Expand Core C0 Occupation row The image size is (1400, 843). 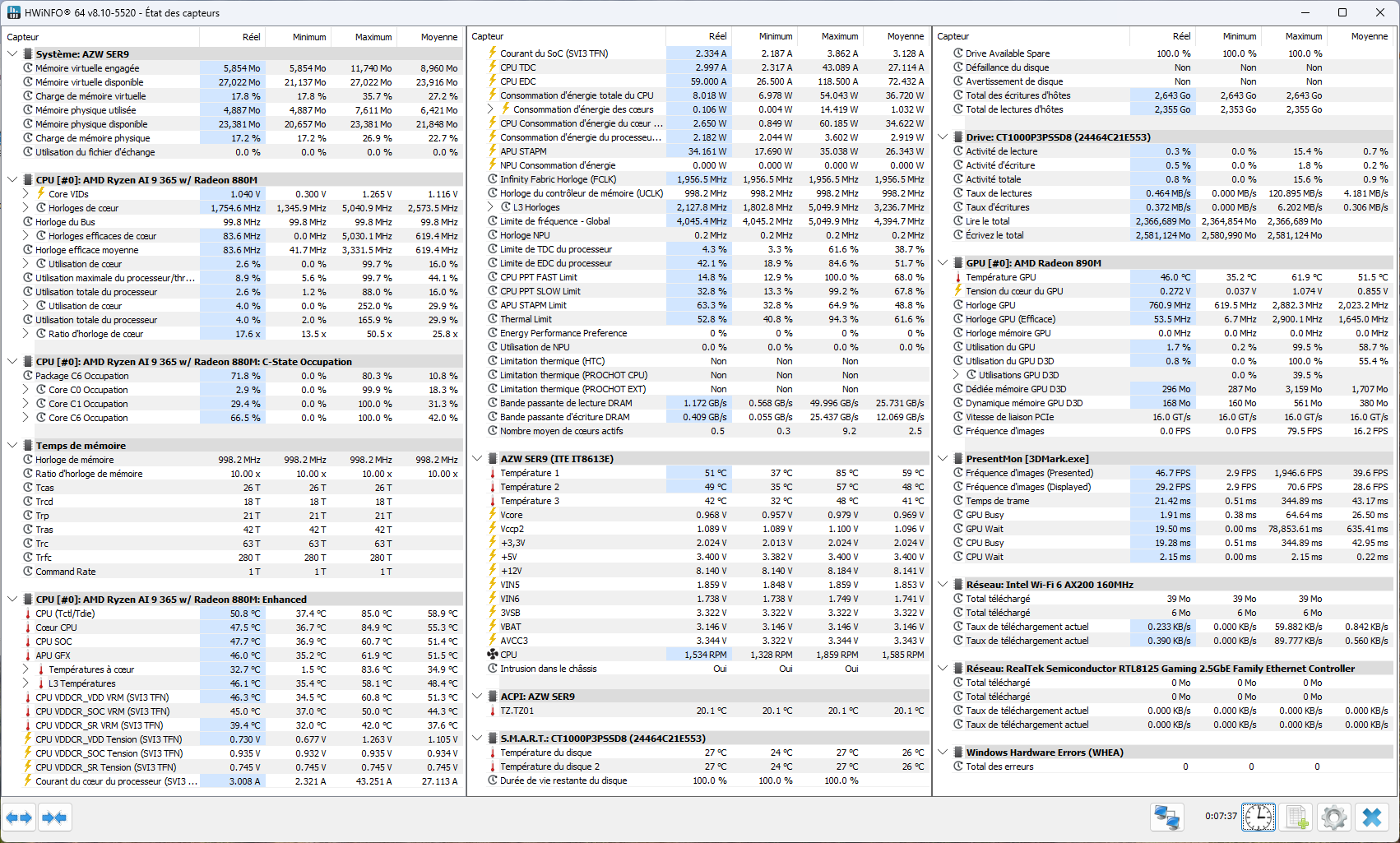point(25,390)
